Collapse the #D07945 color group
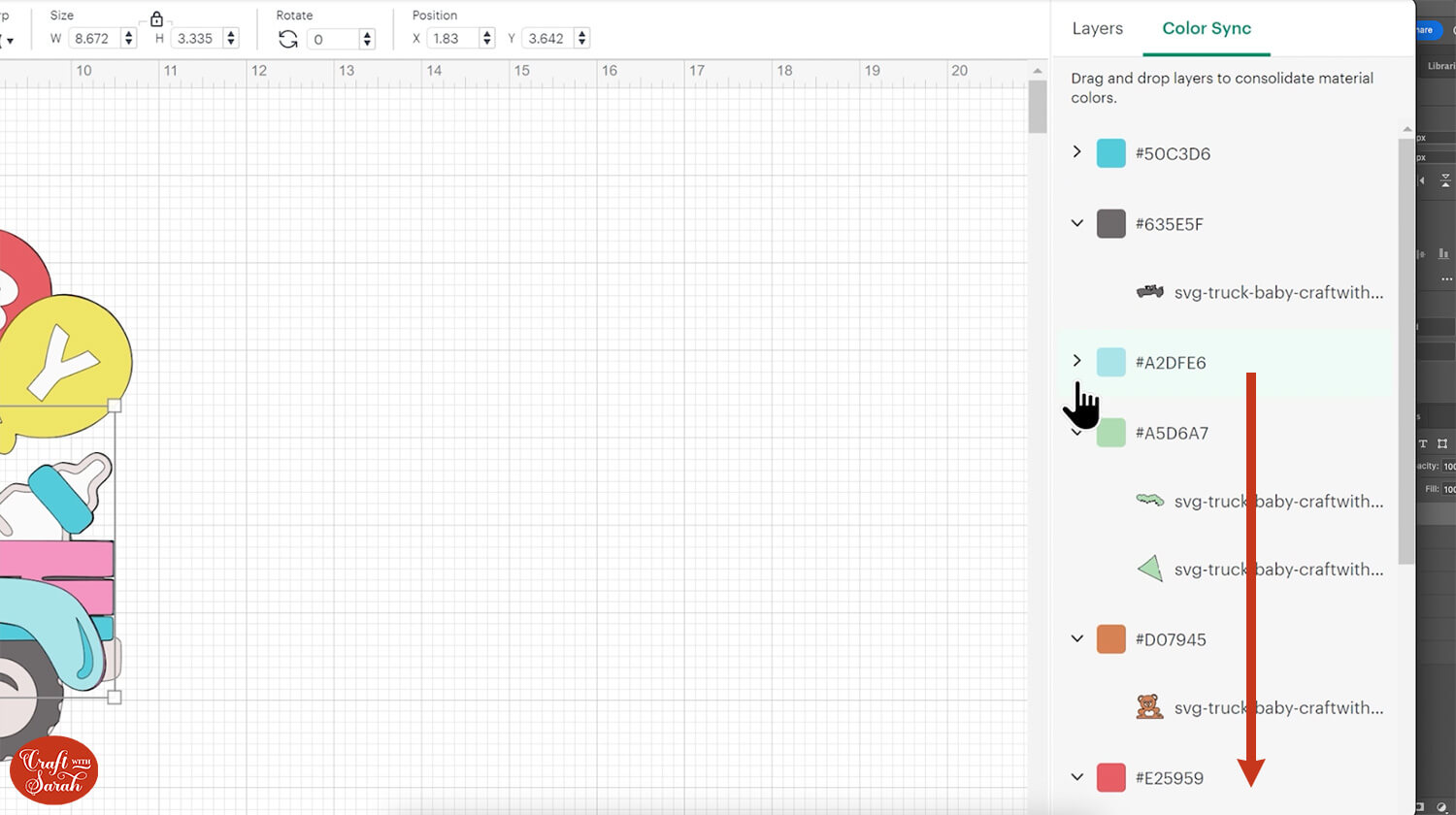 1076,638
